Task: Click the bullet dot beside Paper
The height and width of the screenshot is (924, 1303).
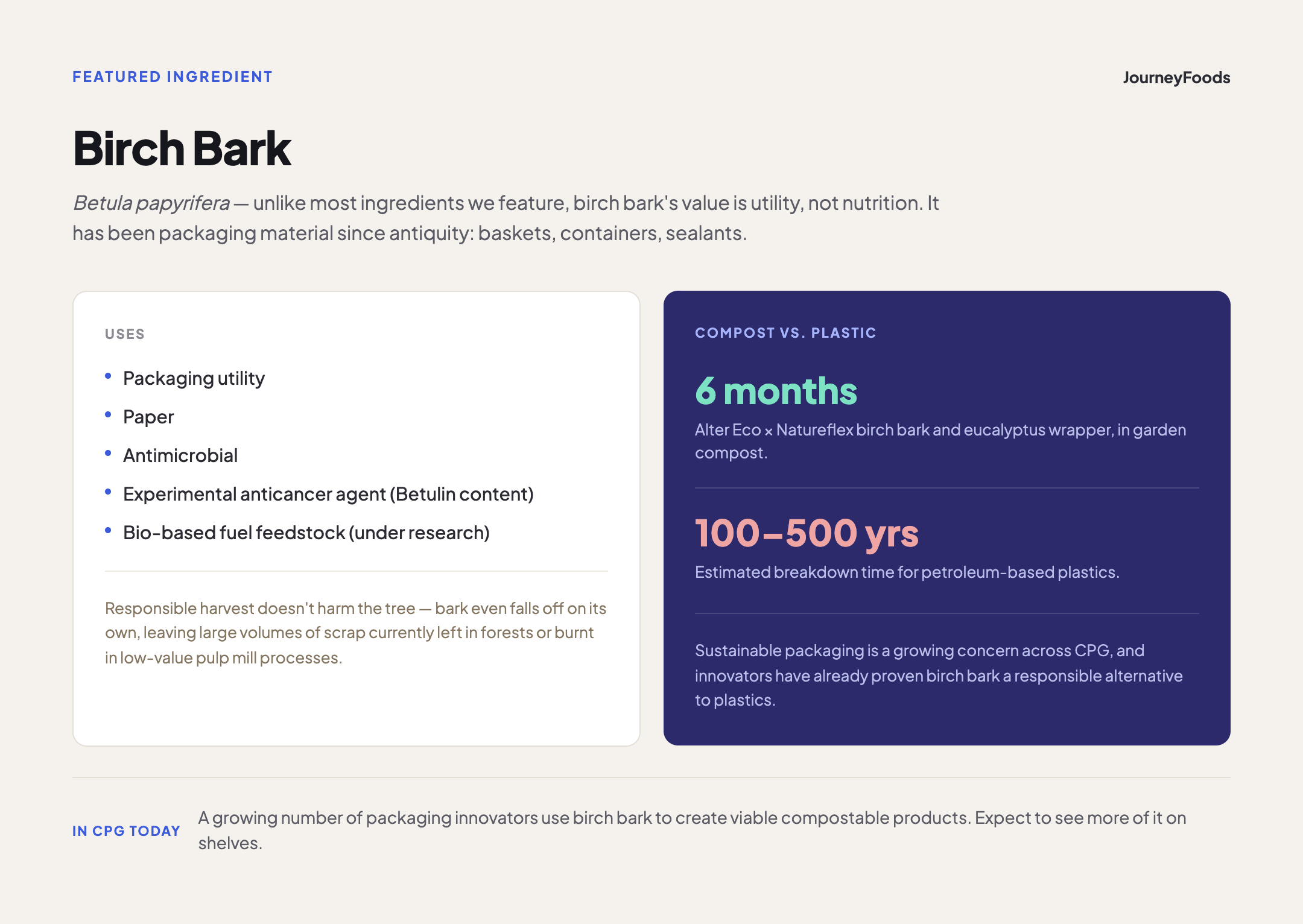Action: (108, 414)
